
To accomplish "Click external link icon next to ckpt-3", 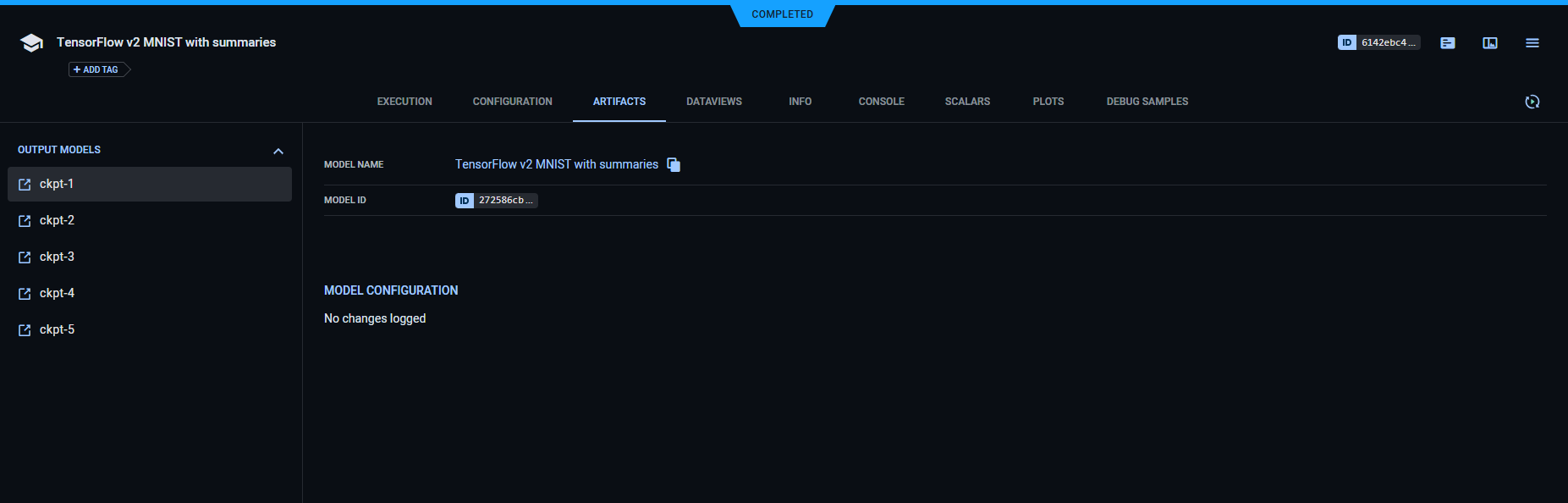I will click(25, 257).
